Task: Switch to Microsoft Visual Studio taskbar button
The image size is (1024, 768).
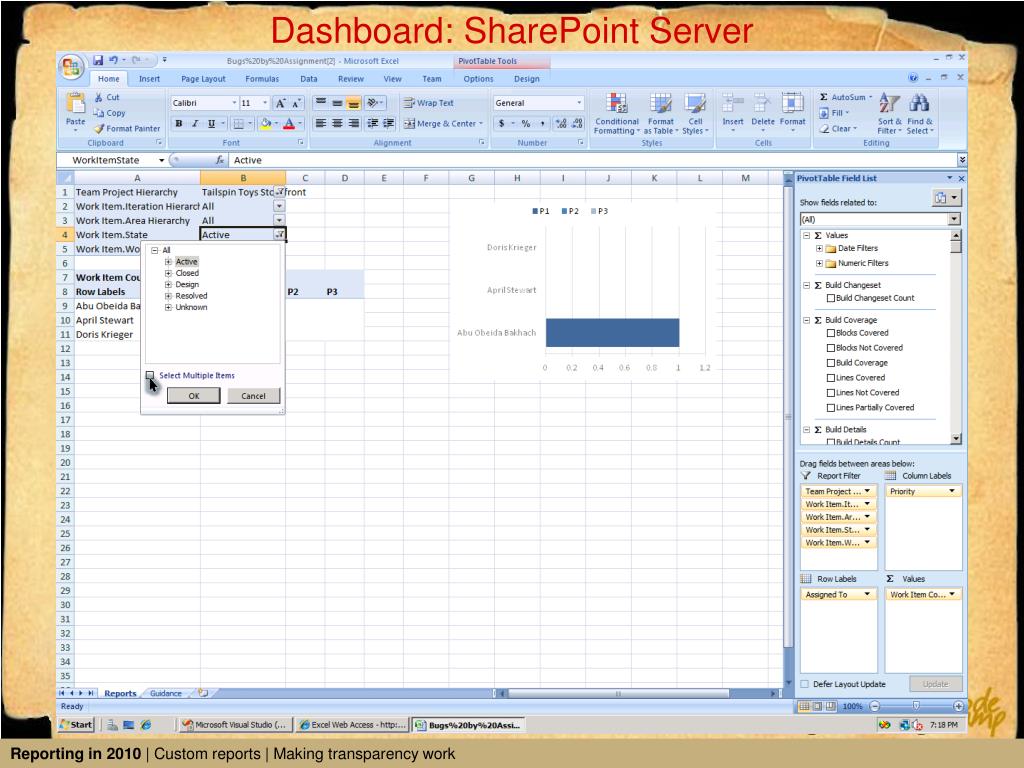Action: [x=235, y=724]
